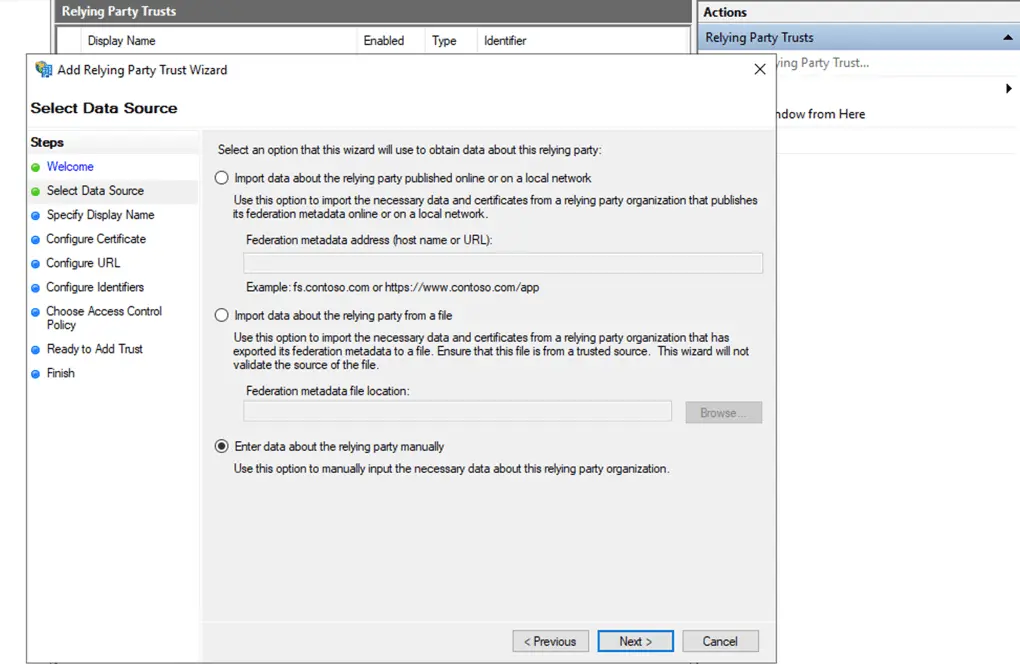Click the Federation metadata address field
The image size is (1020, 664).
tap(503, 263)
